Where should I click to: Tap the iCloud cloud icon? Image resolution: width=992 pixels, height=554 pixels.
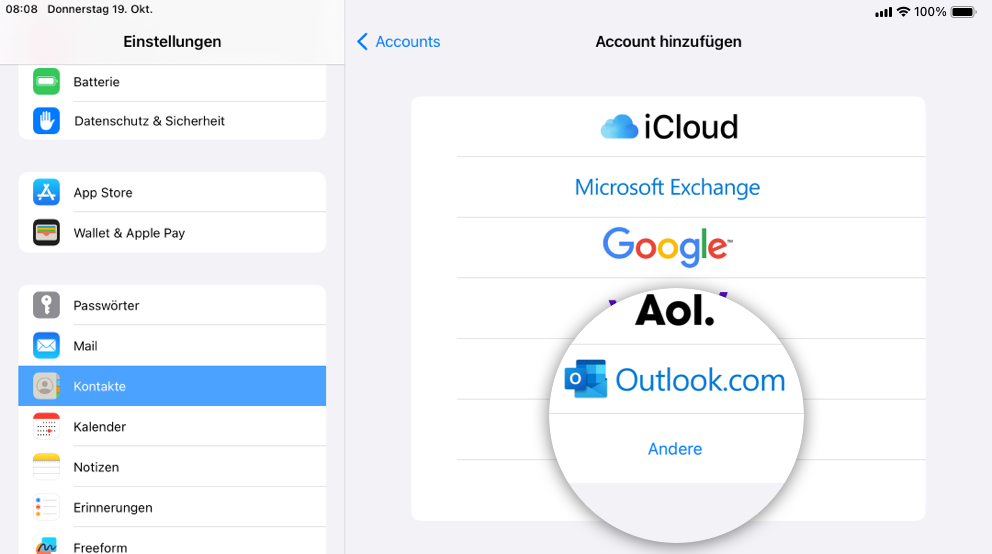[619, 126]
